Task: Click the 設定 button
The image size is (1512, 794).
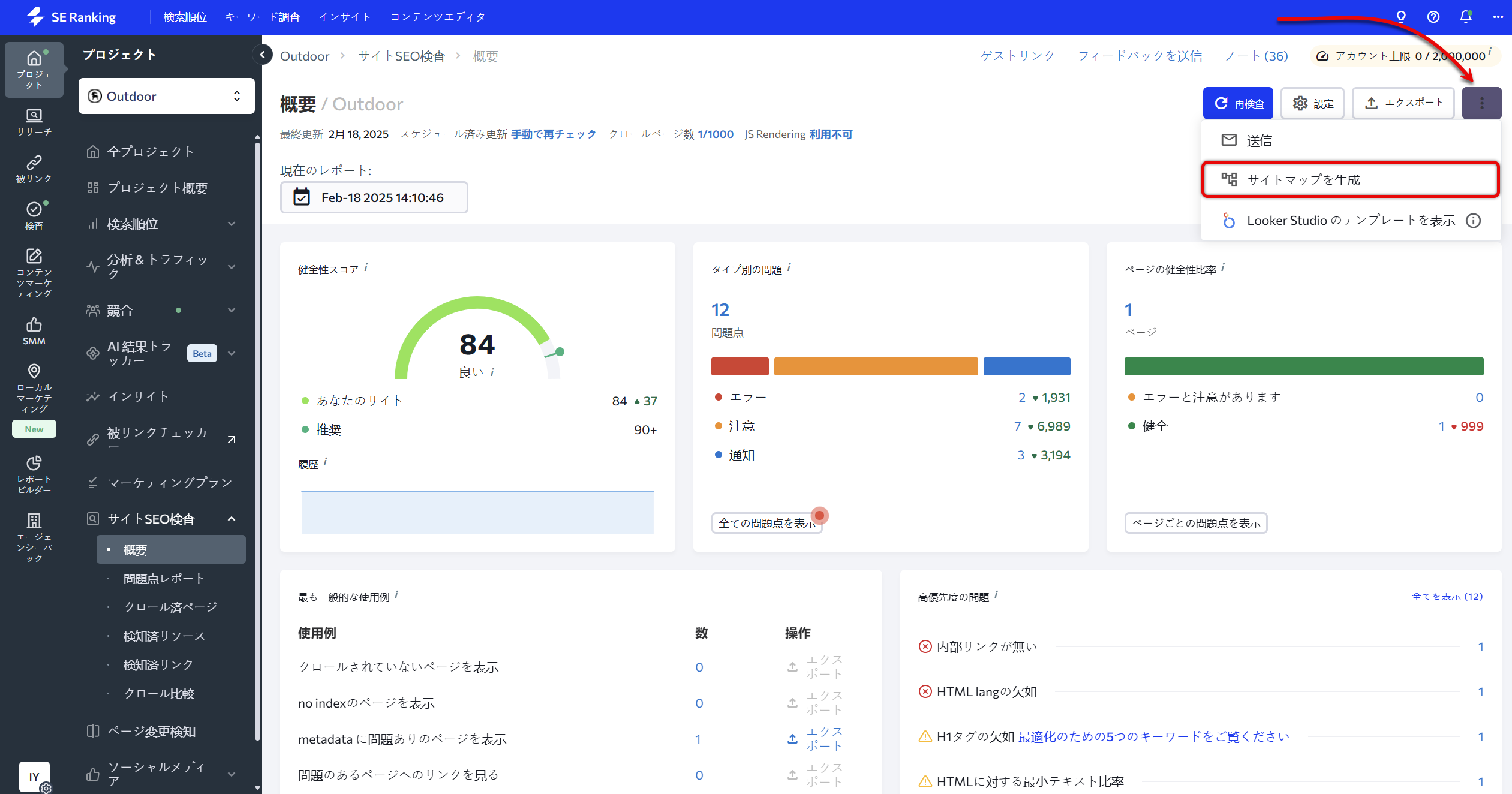Action: click(1312, 103)
